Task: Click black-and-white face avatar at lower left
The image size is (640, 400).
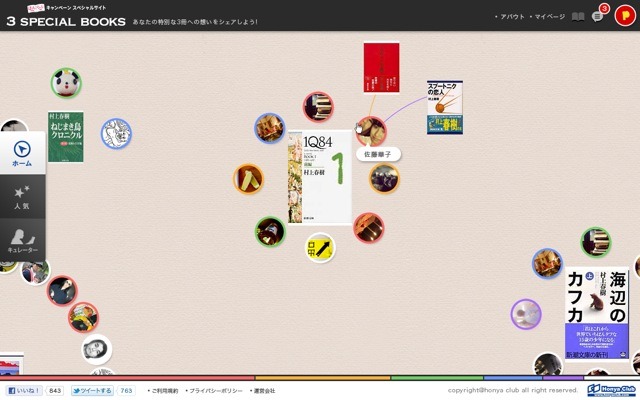Action: coord(96,349)
